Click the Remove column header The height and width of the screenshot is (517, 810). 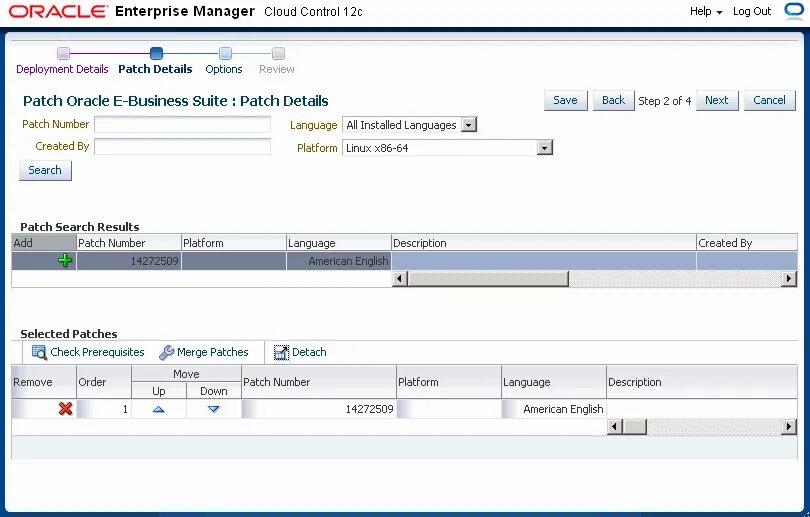point(44,382)
